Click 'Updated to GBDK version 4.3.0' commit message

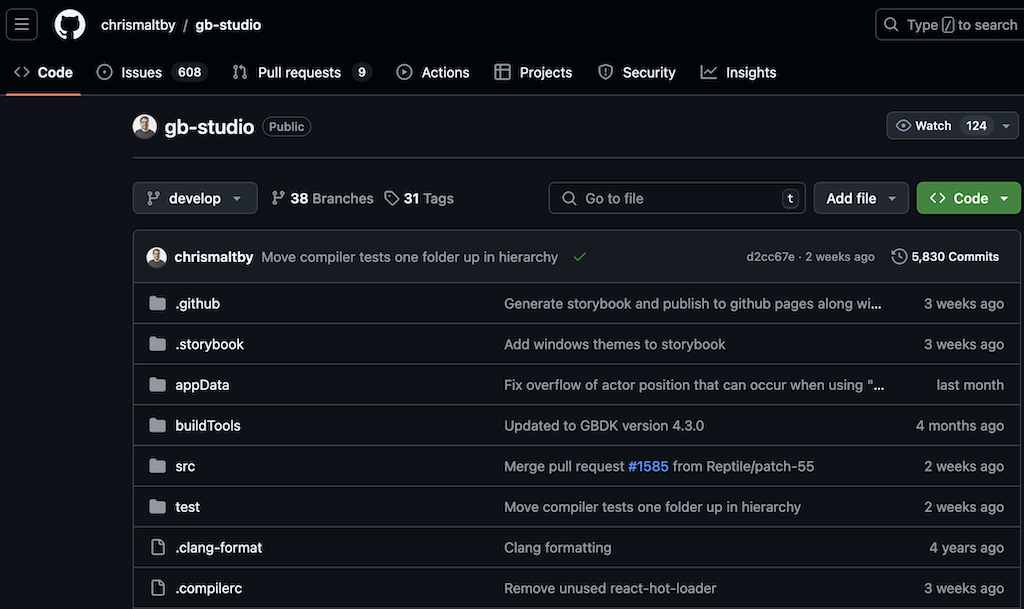[604, 426]
